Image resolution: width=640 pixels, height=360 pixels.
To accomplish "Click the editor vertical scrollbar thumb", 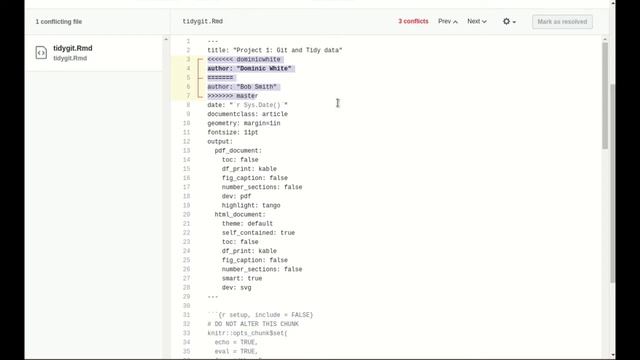I will point(605,96).
